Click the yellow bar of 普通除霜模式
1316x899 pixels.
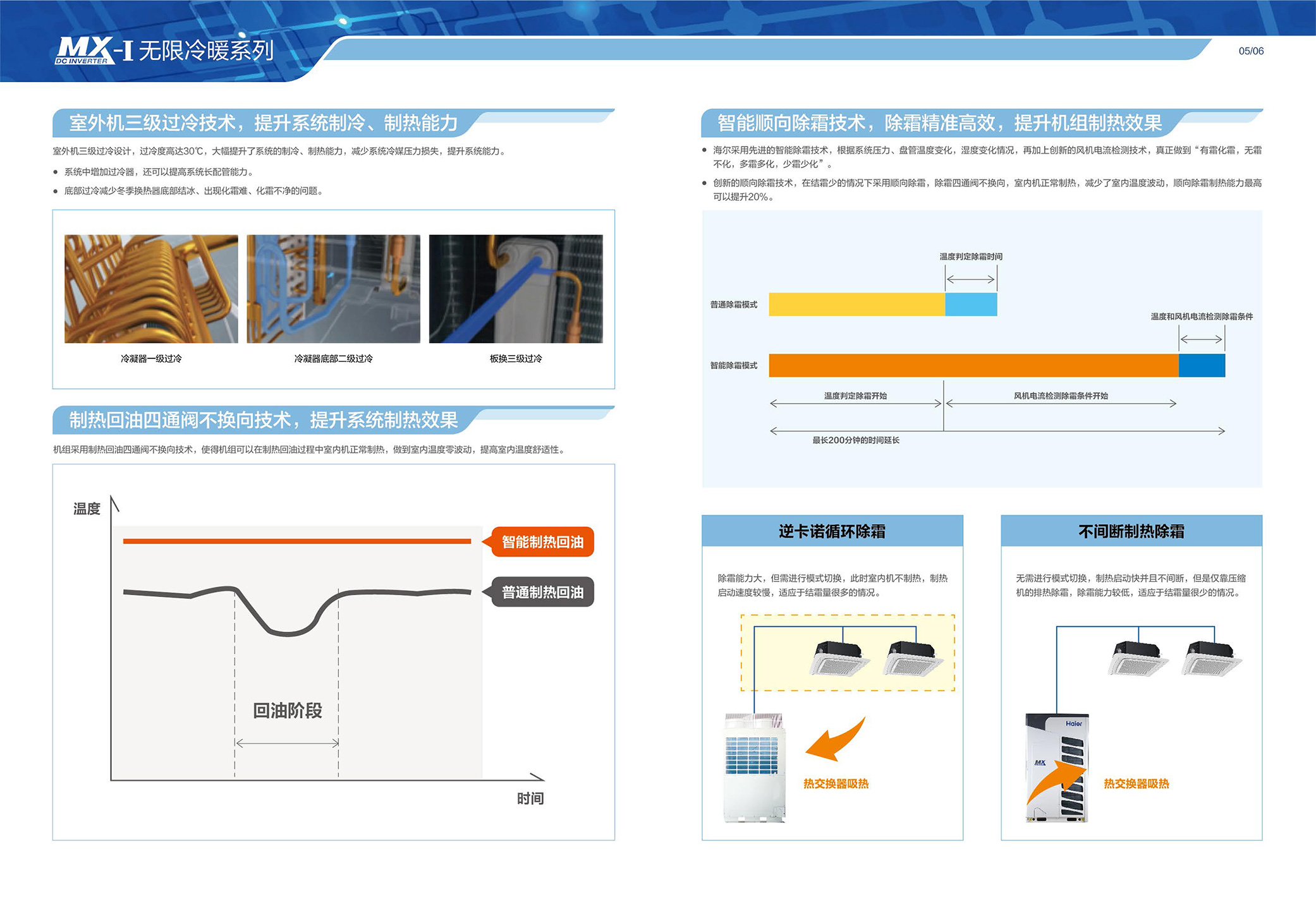[857, 305]
